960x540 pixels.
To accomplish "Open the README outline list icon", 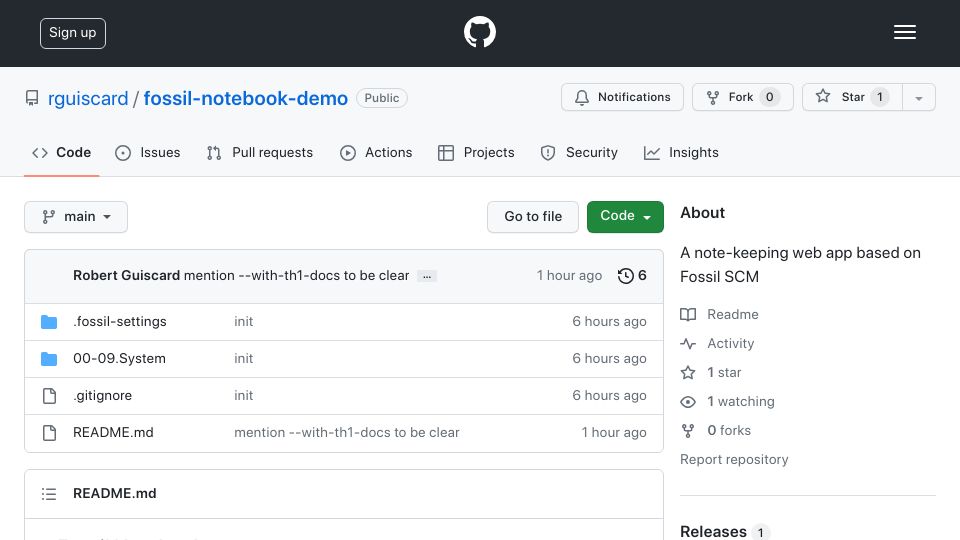I will pos(49,493).
